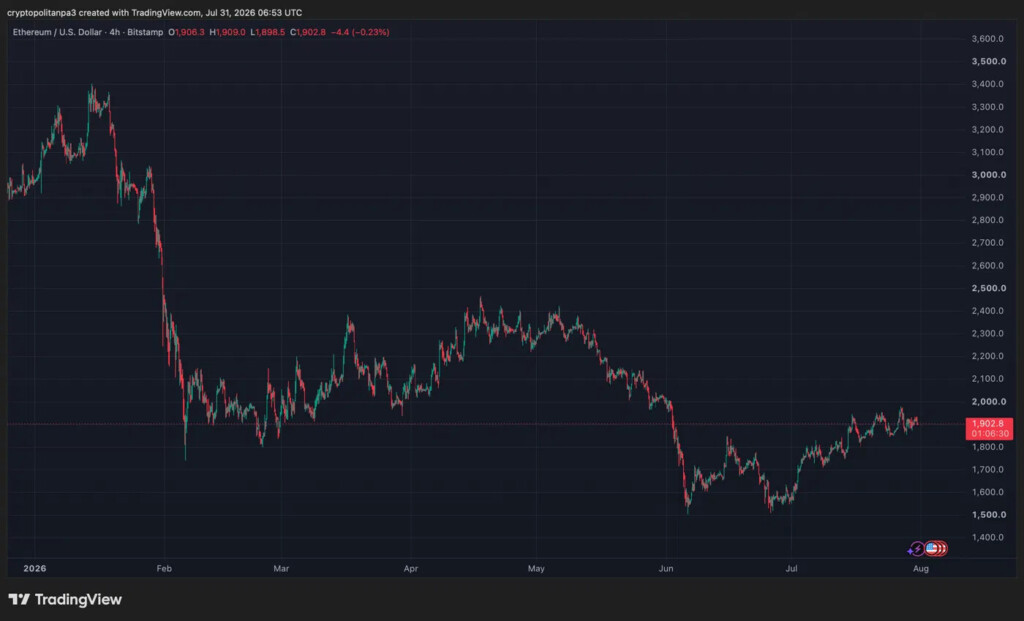Click the Aug label on time axis

920,569
